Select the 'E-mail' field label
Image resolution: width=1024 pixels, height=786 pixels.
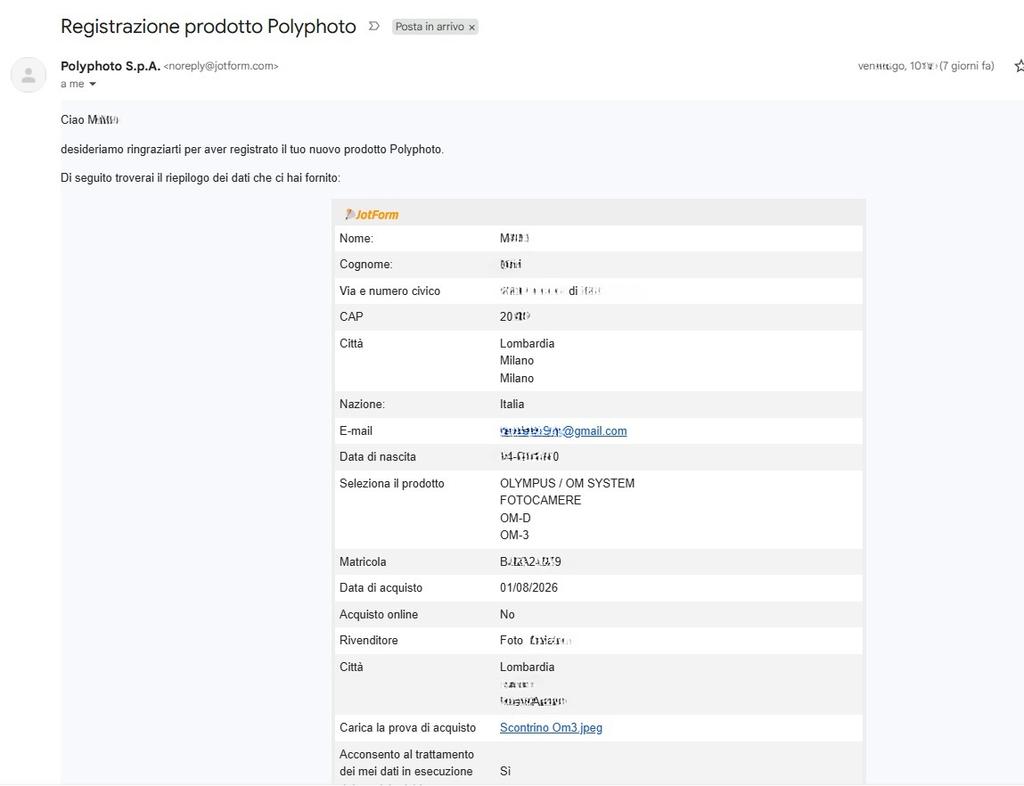pos(355,431)
